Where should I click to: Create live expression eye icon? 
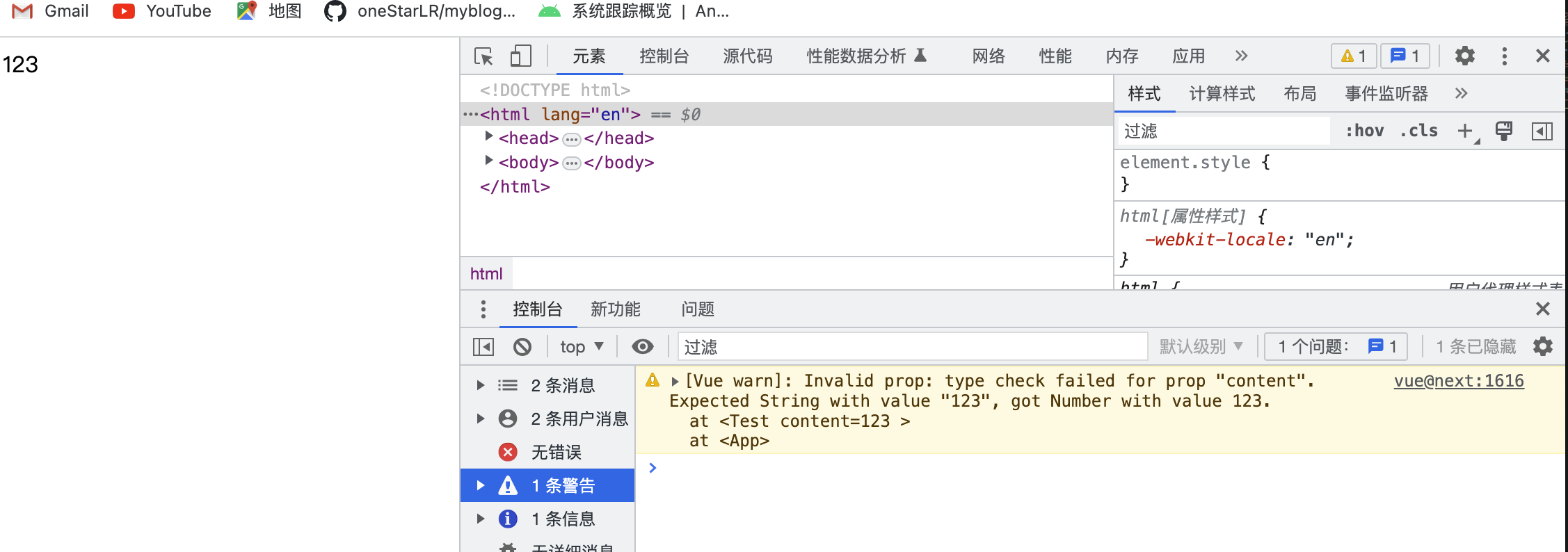pyautogui.click(x=643, y=346)
